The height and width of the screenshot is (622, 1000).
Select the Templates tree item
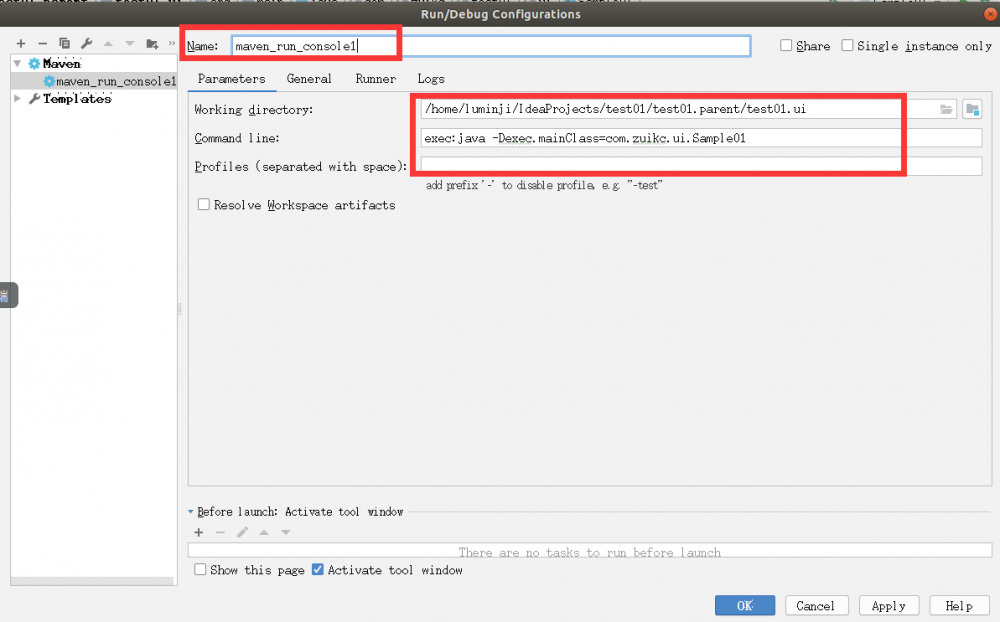point(77,98)
